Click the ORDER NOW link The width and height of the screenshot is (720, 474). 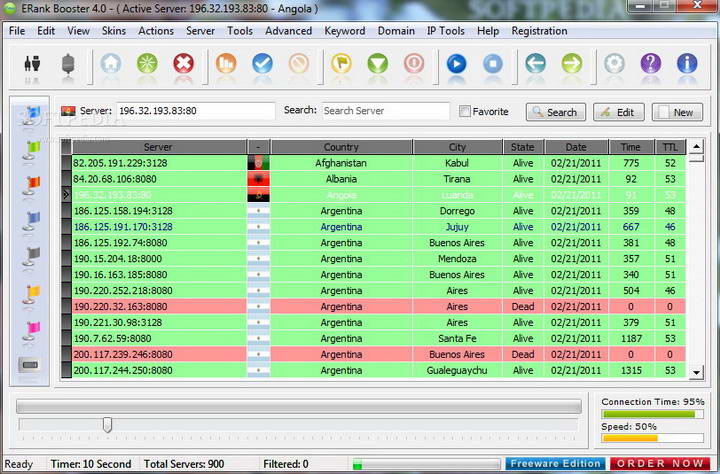coord(659,463)
